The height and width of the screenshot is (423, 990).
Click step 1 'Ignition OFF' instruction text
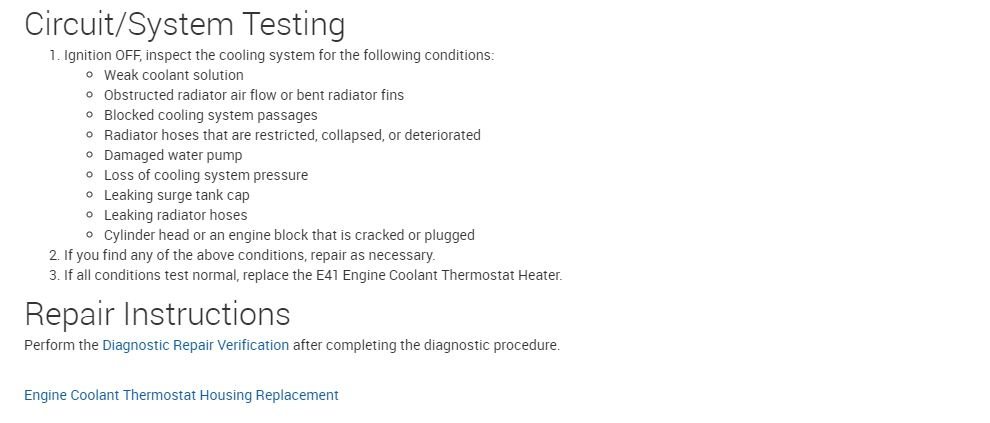point(102,55)
